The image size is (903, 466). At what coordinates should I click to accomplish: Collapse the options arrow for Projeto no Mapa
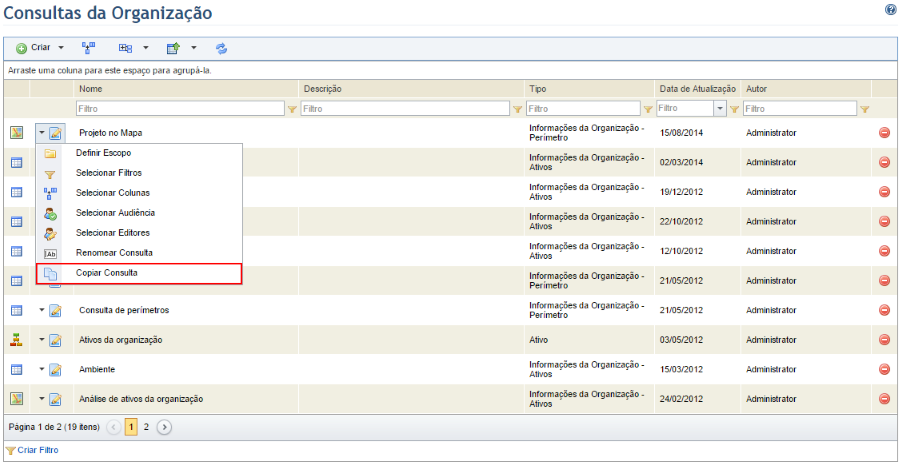[42, 133]
